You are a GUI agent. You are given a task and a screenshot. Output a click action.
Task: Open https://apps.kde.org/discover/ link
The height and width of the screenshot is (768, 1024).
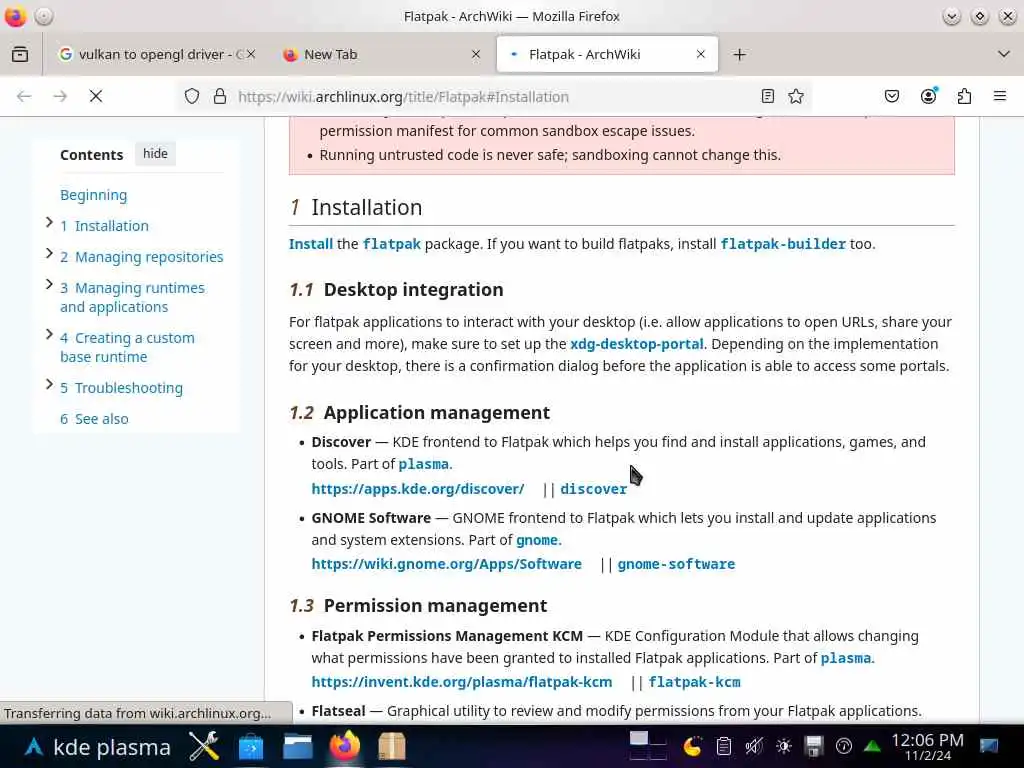(x=418, y=488)
